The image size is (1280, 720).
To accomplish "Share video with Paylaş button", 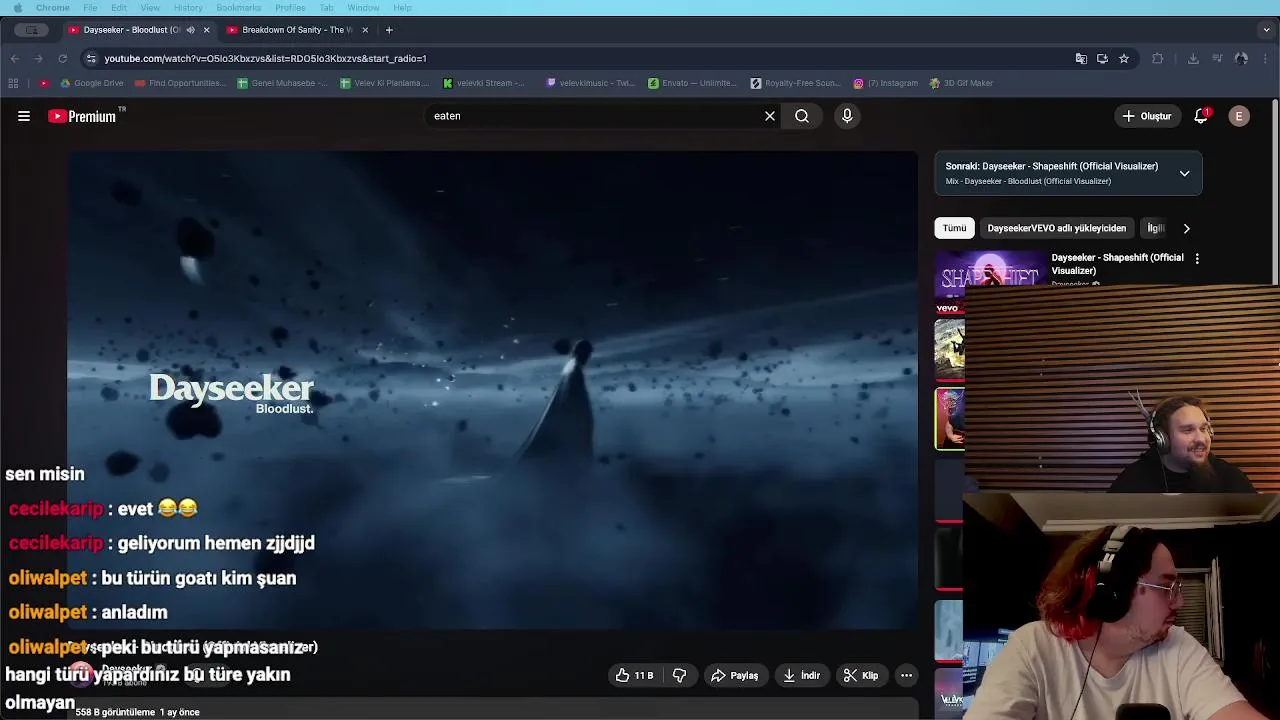I will pyautogui.click(x=734, y=675).
